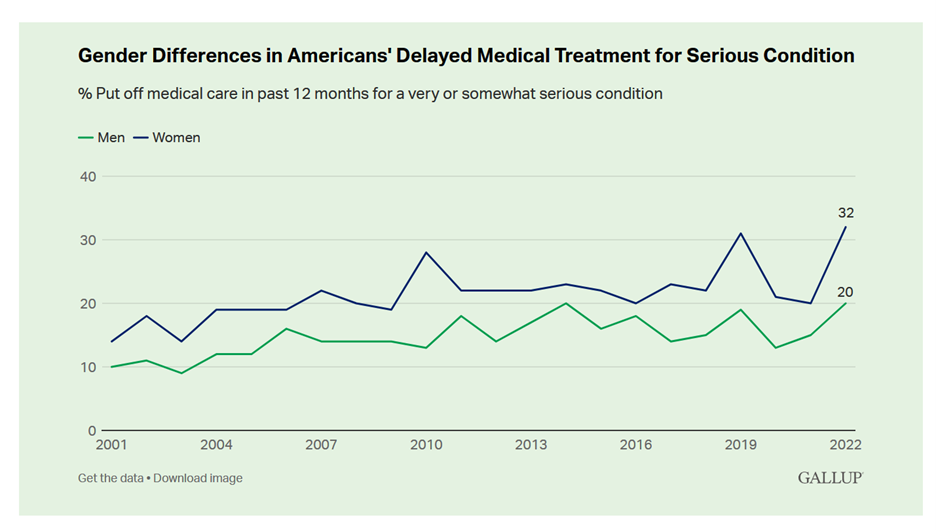Click the 40 y-axis label

click(x=87, y=177)
